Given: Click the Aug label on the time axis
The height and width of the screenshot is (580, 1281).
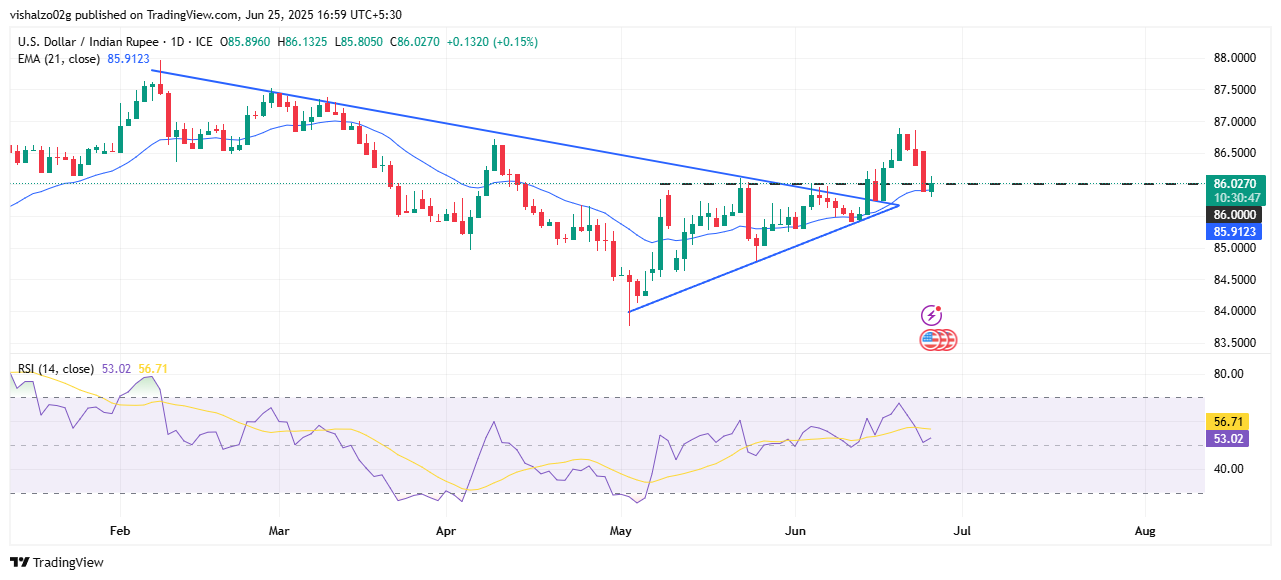Looking at the screenshot, I should tap(1146, 530).
